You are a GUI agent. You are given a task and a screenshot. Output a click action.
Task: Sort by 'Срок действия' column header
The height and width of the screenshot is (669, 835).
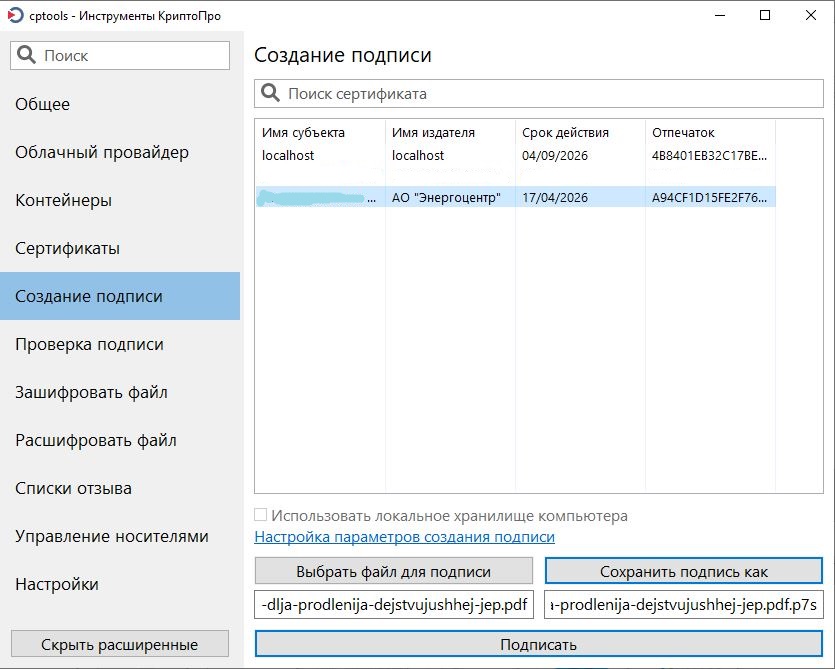(564, 132)
